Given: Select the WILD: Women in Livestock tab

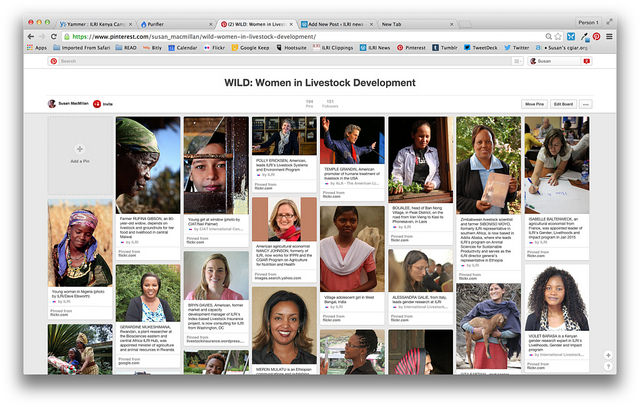Looking at the screenshot, I should click(x=257, y=24).
